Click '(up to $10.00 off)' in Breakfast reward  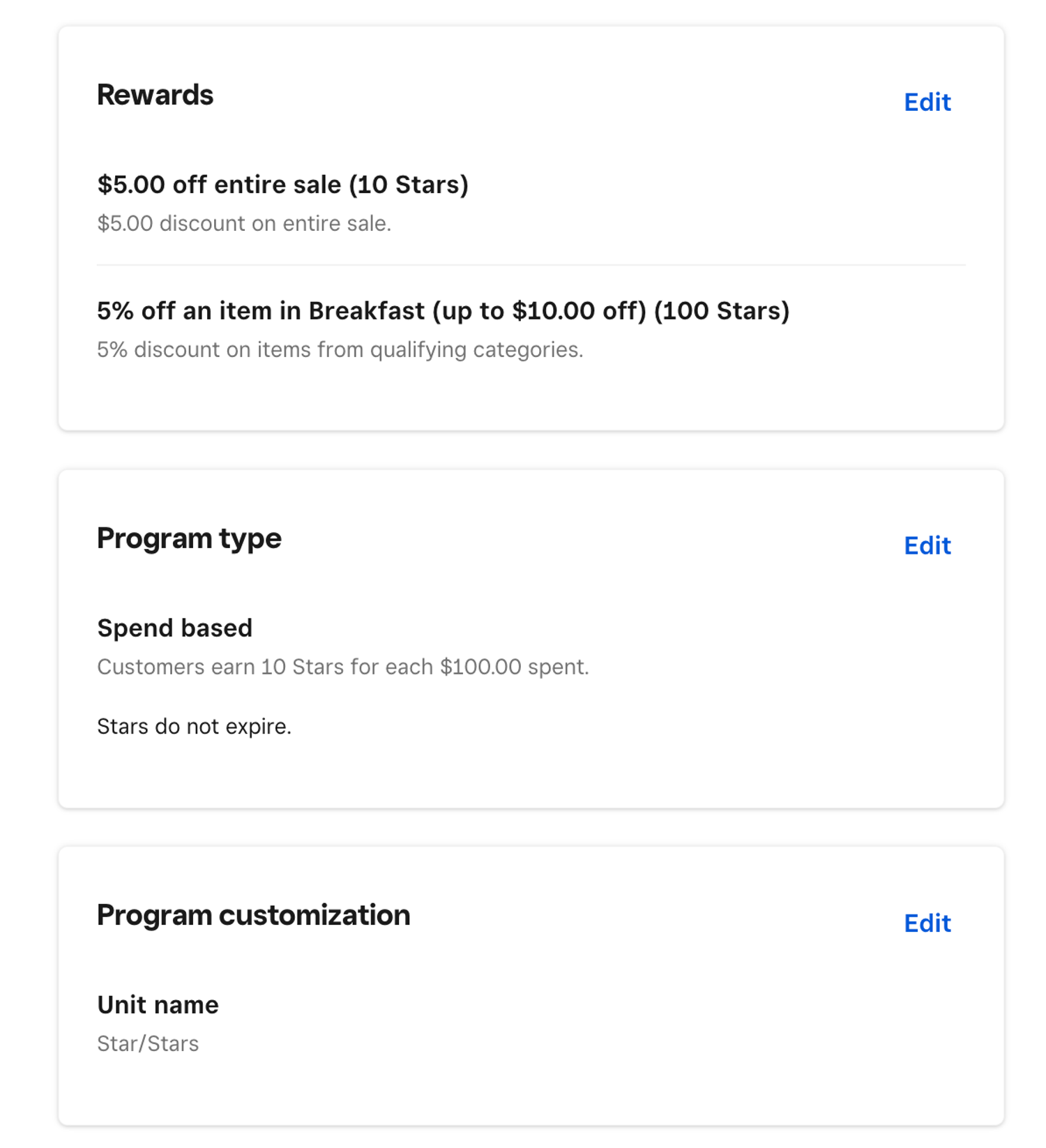[x=540, y=311]
